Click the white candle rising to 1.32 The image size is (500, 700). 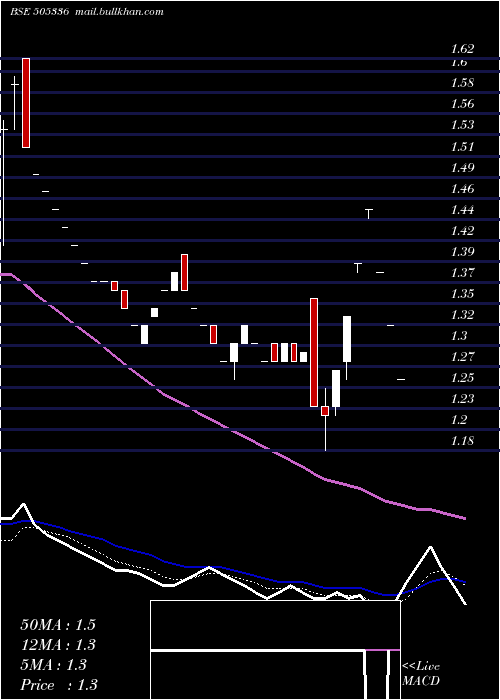[347, 339]
